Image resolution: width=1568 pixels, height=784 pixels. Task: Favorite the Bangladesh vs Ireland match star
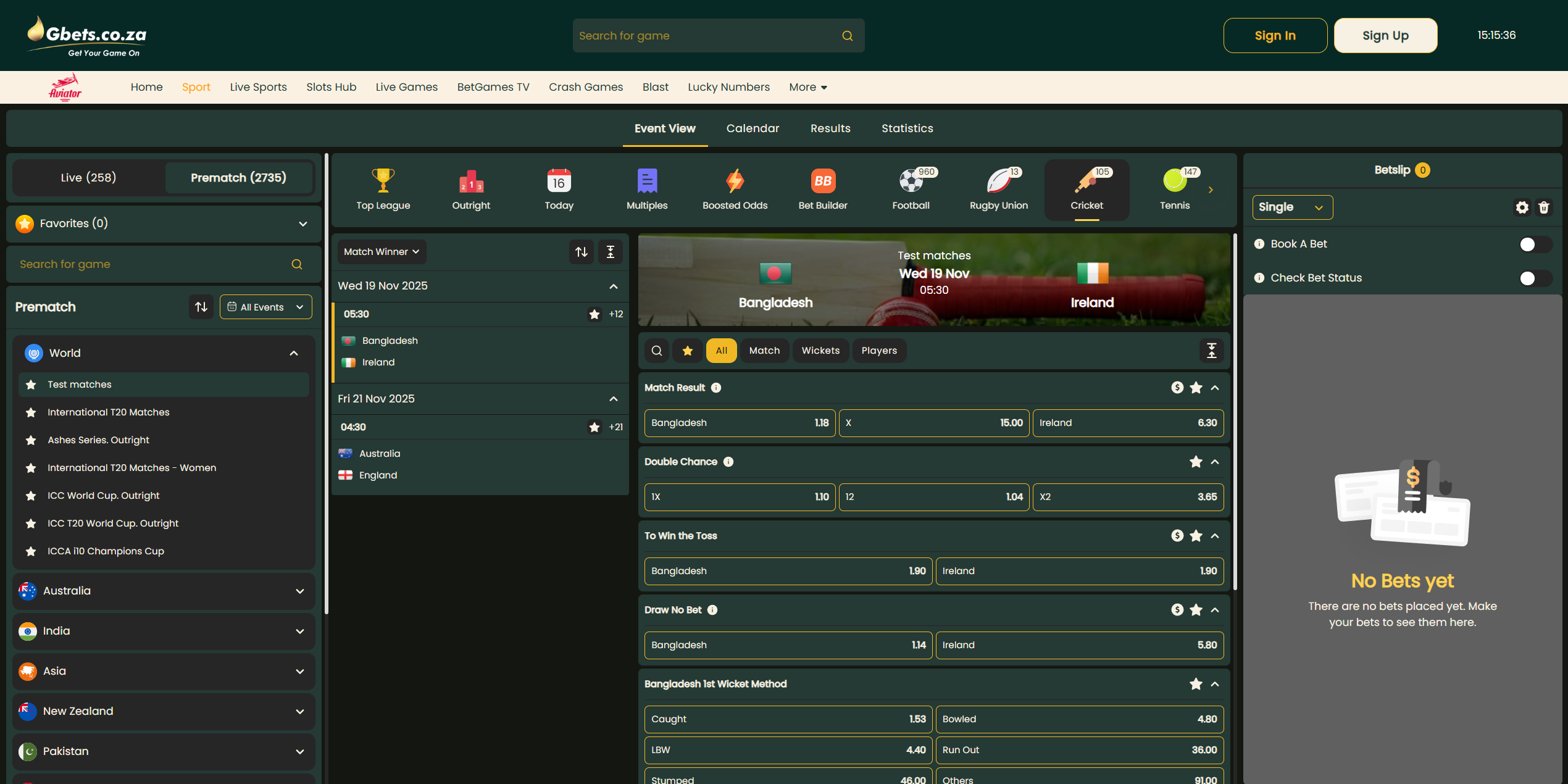click(x=594, y=314)
